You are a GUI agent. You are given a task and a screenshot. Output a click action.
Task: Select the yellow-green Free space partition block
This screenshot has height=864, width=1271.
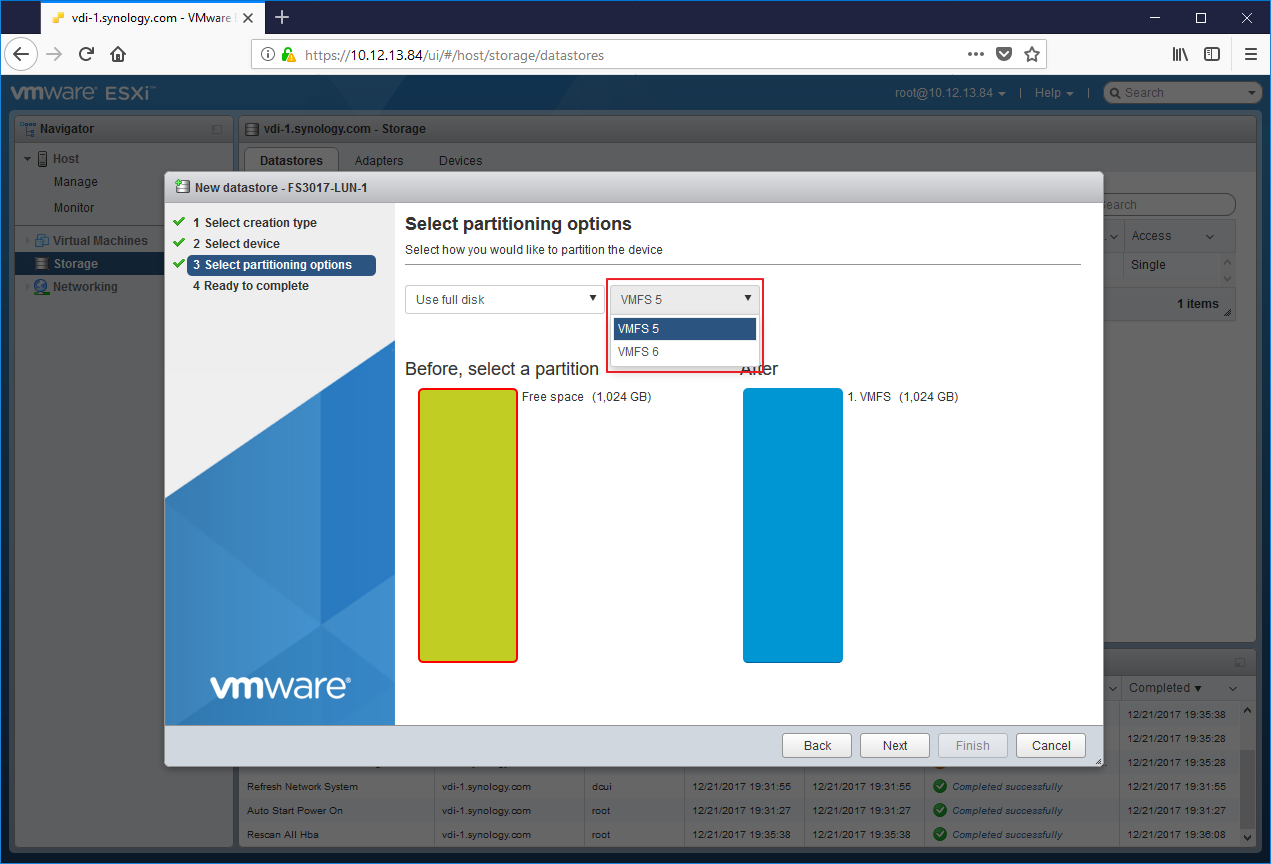tap(468, 525)
